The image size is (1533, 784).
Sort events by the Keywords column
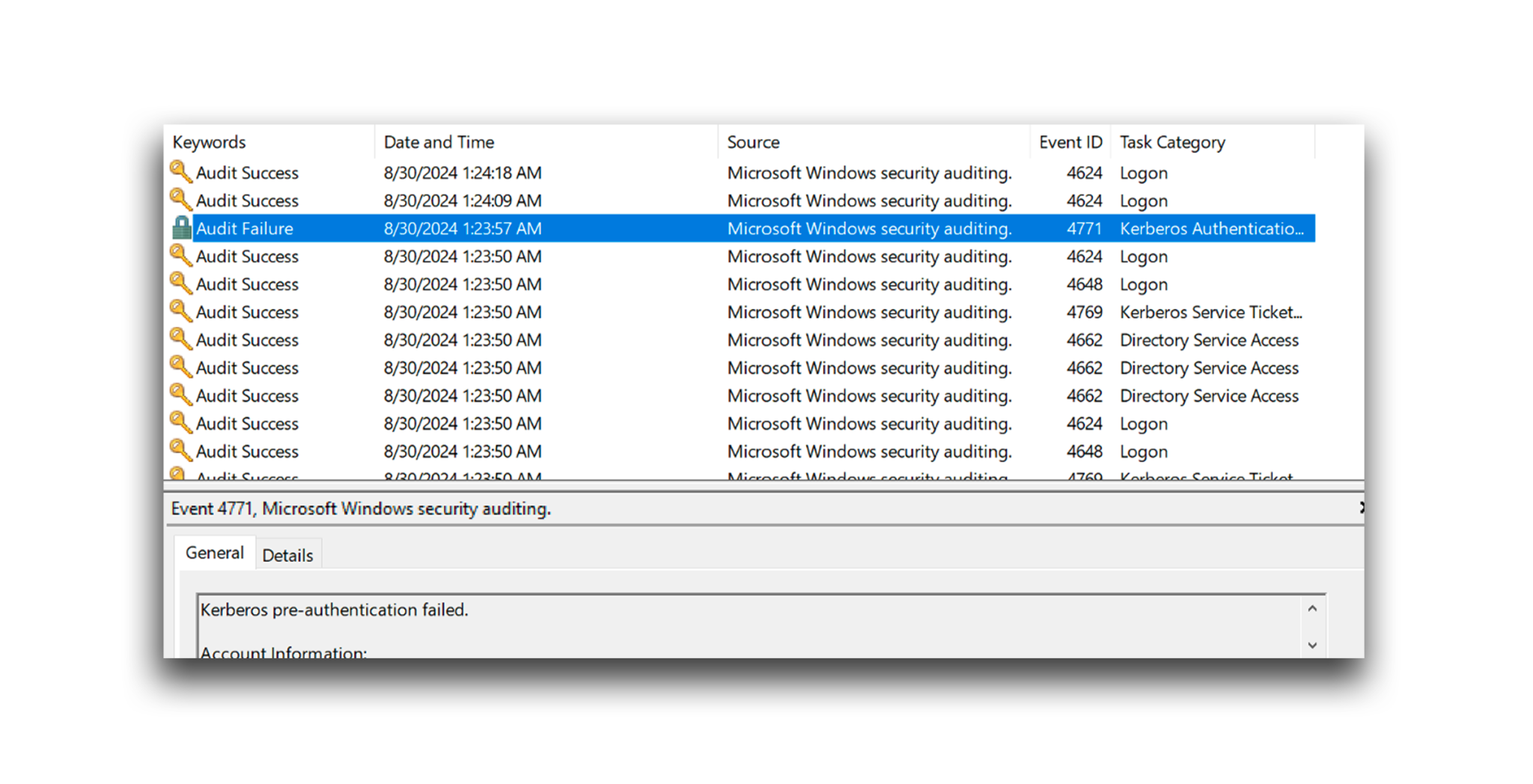coord(209,141)
